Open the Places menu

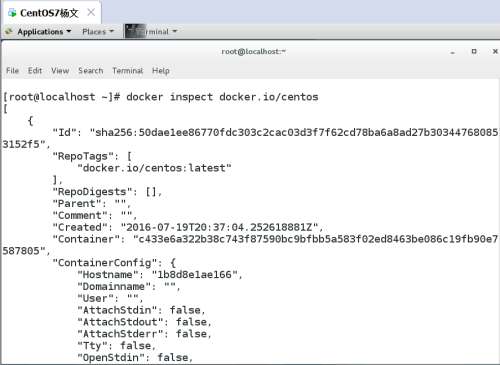coord(98,32)
